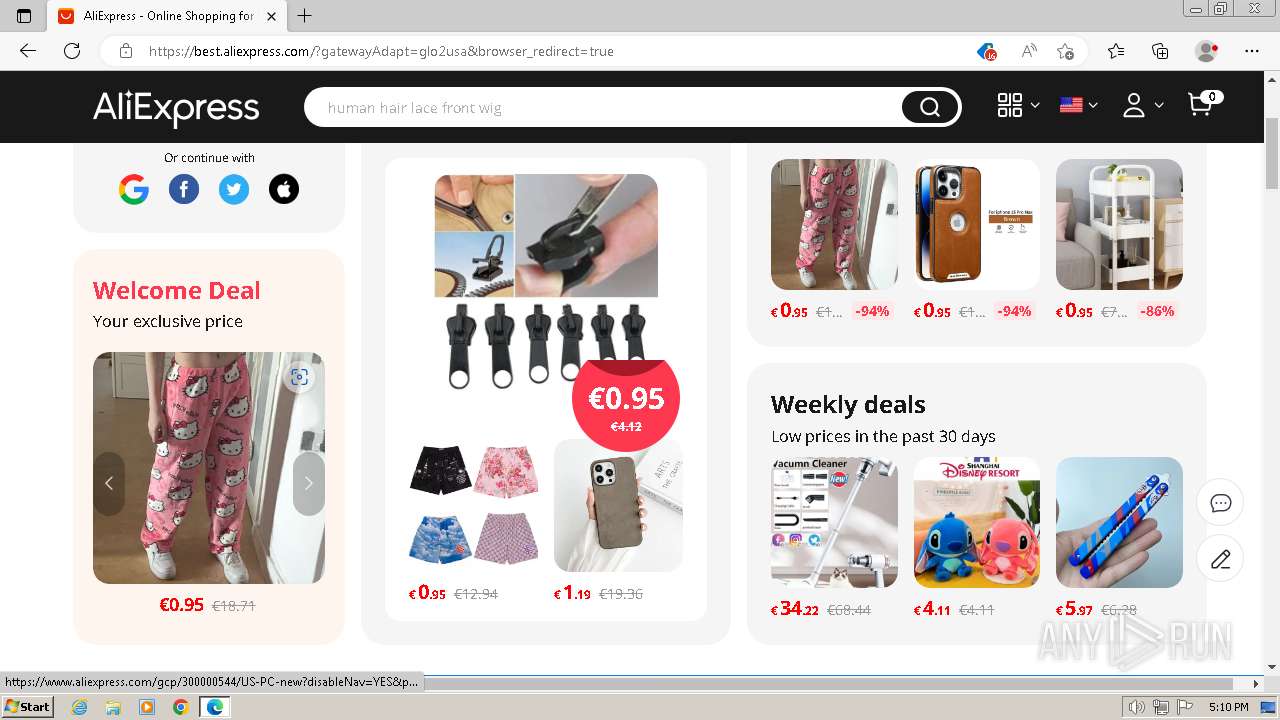Click the AliExpress logo link
The image size is (1280, 720).
[x=176, y=107]
